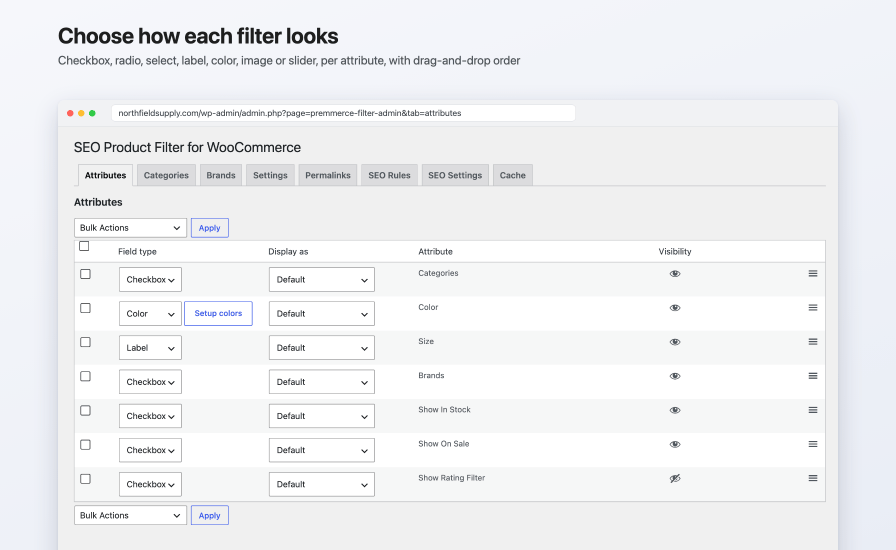Check the Categories row checkbox
Viewport: 896px width, 550px height.
(x=85, y=274)
